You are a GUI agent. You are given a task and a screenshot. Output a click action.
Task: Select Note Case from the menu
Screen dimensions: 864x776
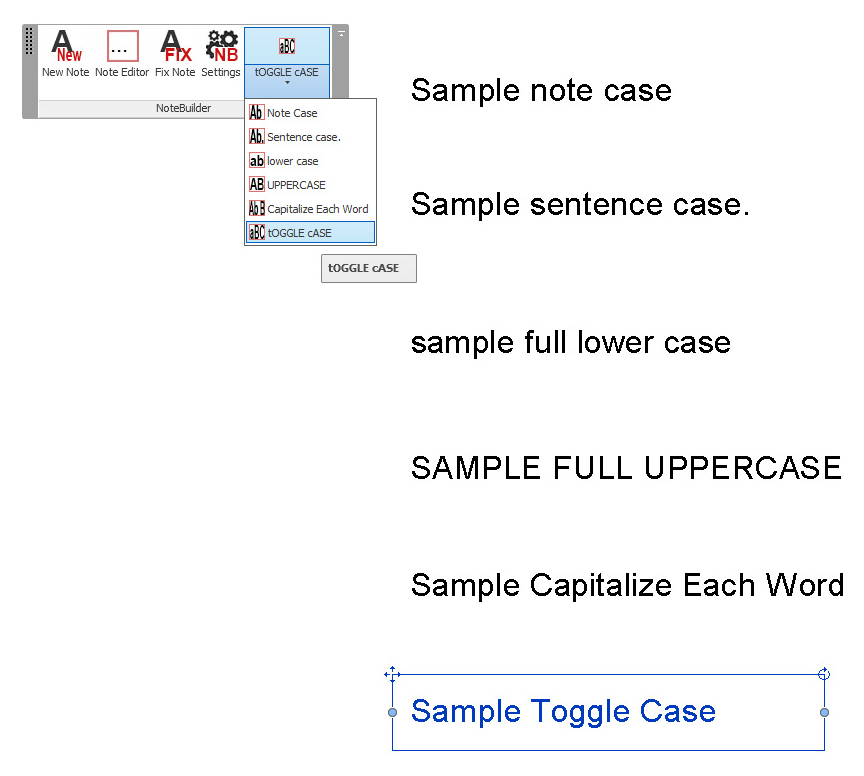pyautogui.click(x=290, y=113)
